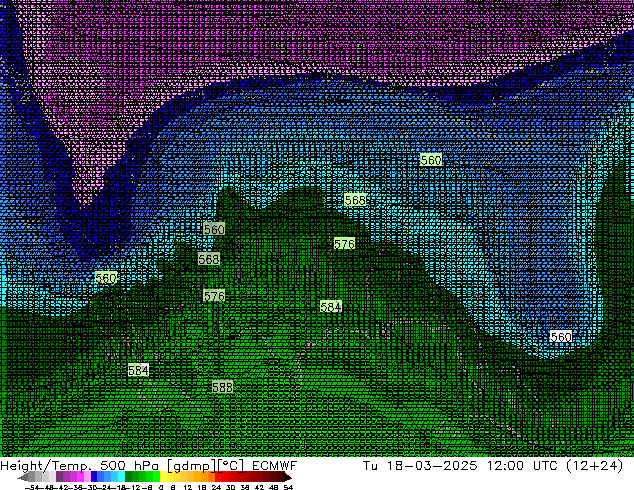Click the 560 label in the upper light-blue area

pyautogui.click(x=431, y=161)
